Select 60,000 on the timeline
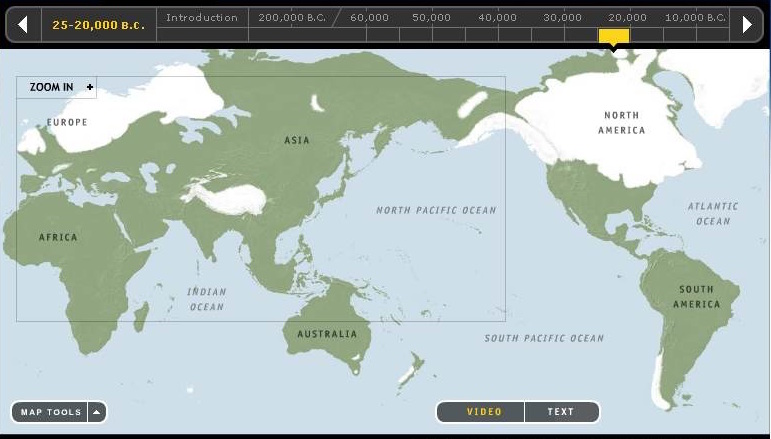Screen dimensions: 771x439 coord(369,18)
